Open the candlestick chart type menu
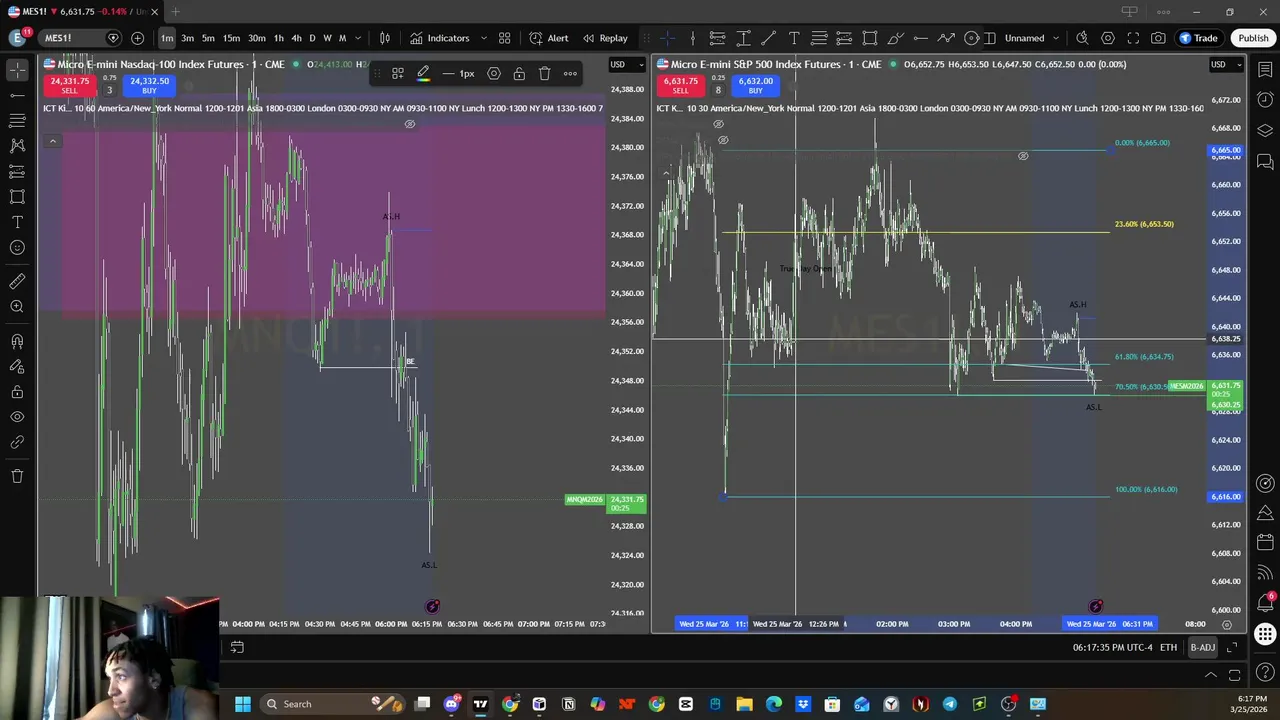This screenshot has width=1280, height=720. (x=385, y=38)
